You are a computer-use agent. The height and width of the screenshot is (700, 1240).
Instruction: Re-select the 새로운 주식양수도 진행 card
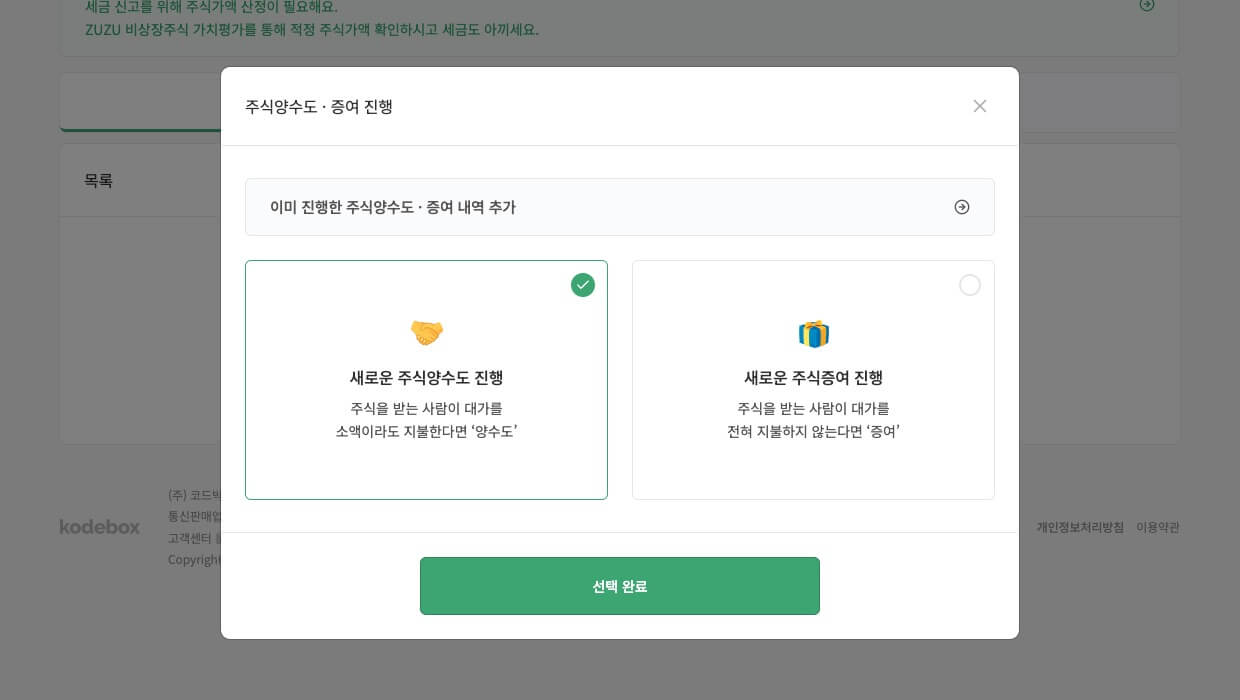tap(427, 380)
